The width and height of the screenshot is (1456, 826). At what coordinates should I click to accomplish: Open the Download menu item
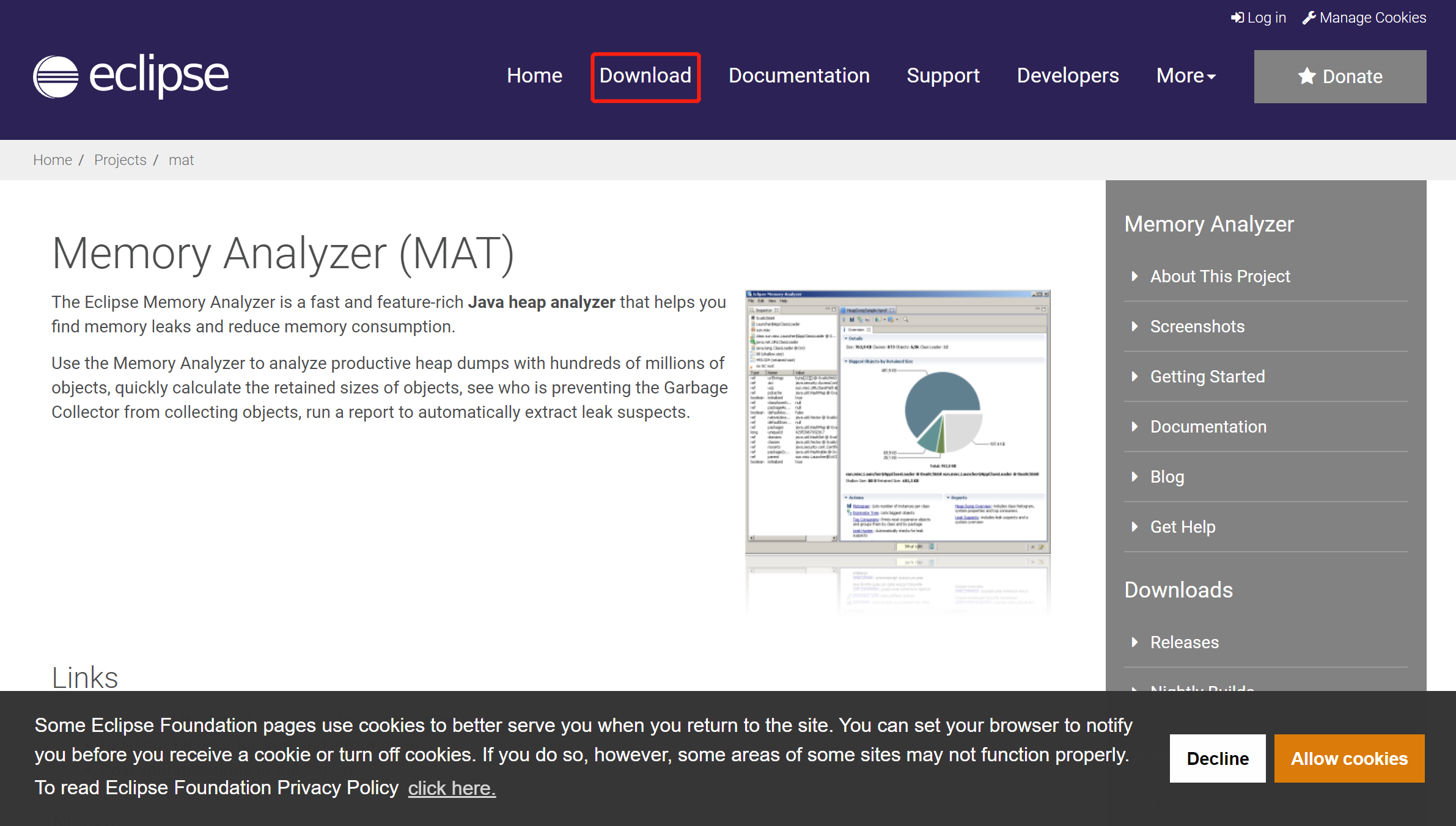(x=645, y=76)
